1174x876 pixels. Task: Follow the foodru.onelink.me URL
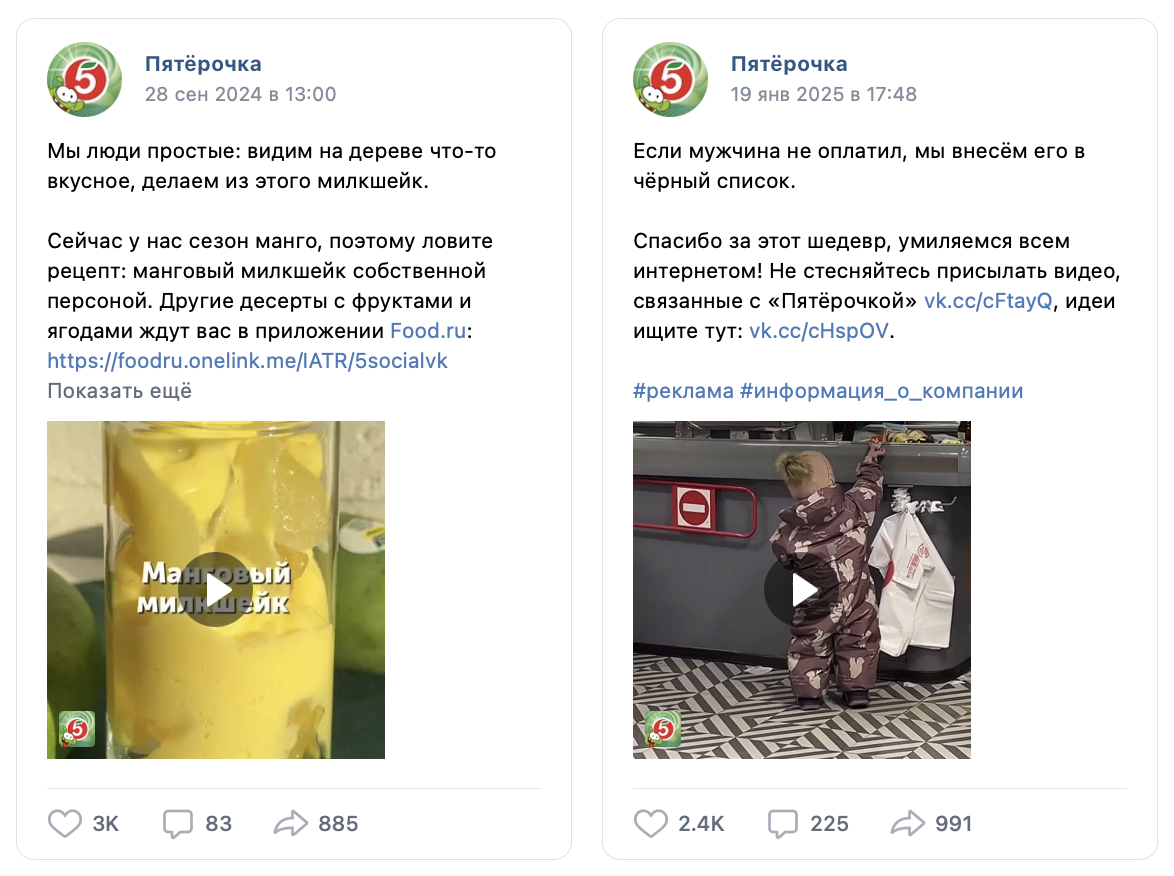click(247, 361)
